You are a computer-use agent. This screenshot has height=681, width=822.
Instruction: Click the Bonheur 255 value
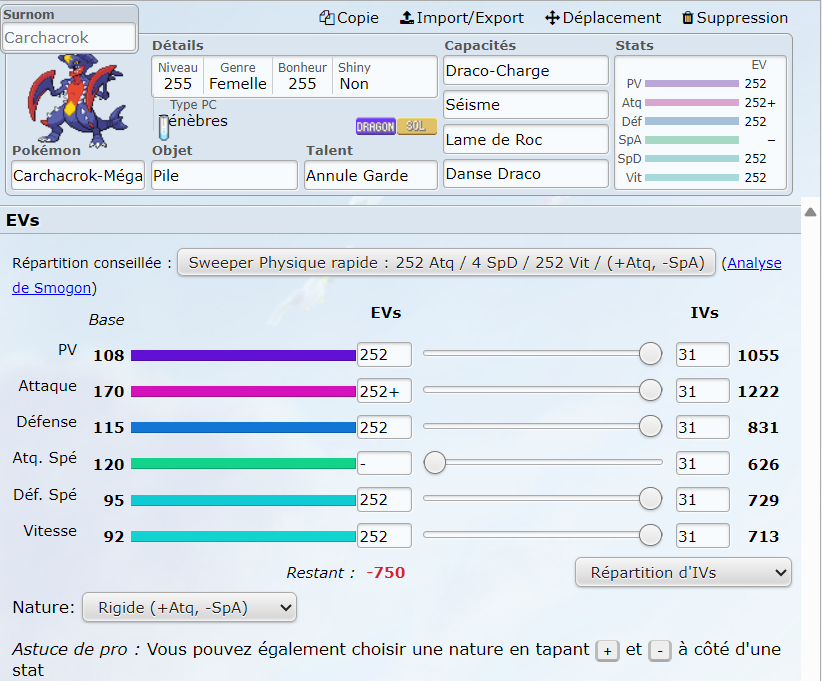(302, 84)
